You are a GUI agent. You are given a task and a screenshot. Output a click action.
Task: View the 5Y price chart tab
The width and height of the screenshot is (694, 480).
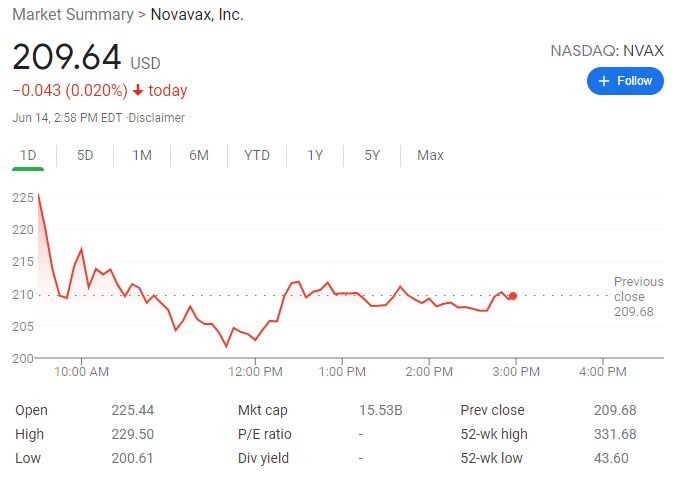tap(372, 155)
